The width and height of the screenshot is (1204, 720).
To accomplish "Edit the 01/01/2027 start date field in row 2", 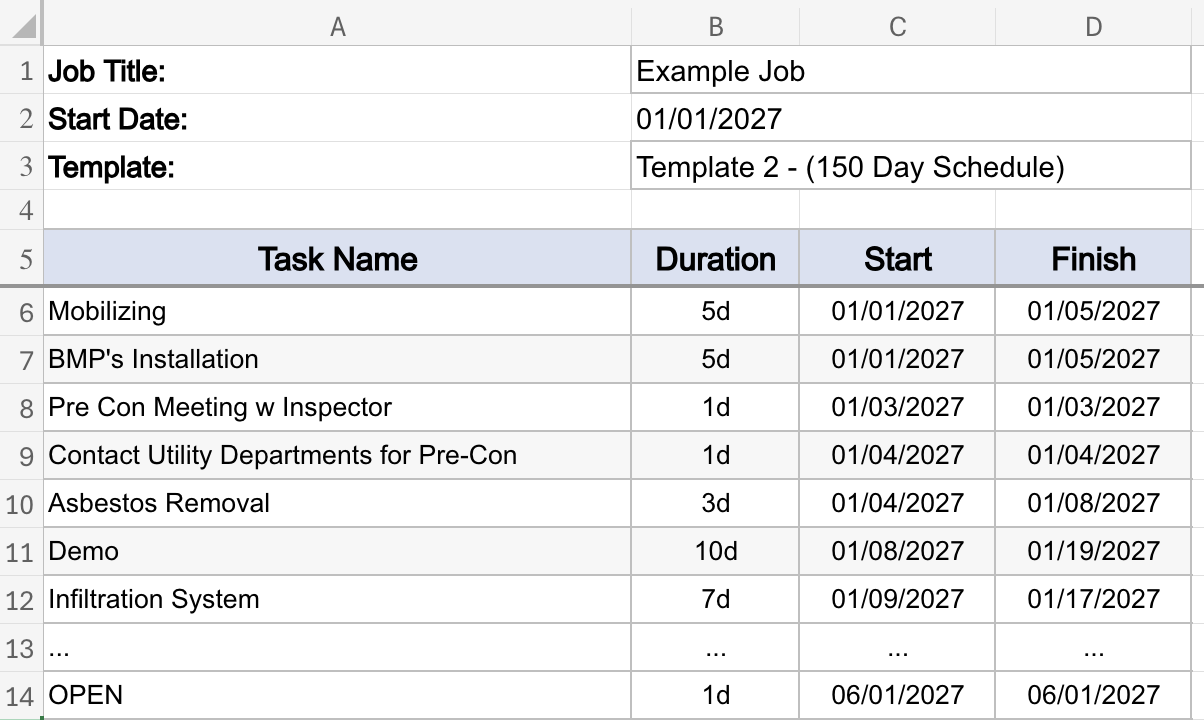I will click(x=911, y=119).
